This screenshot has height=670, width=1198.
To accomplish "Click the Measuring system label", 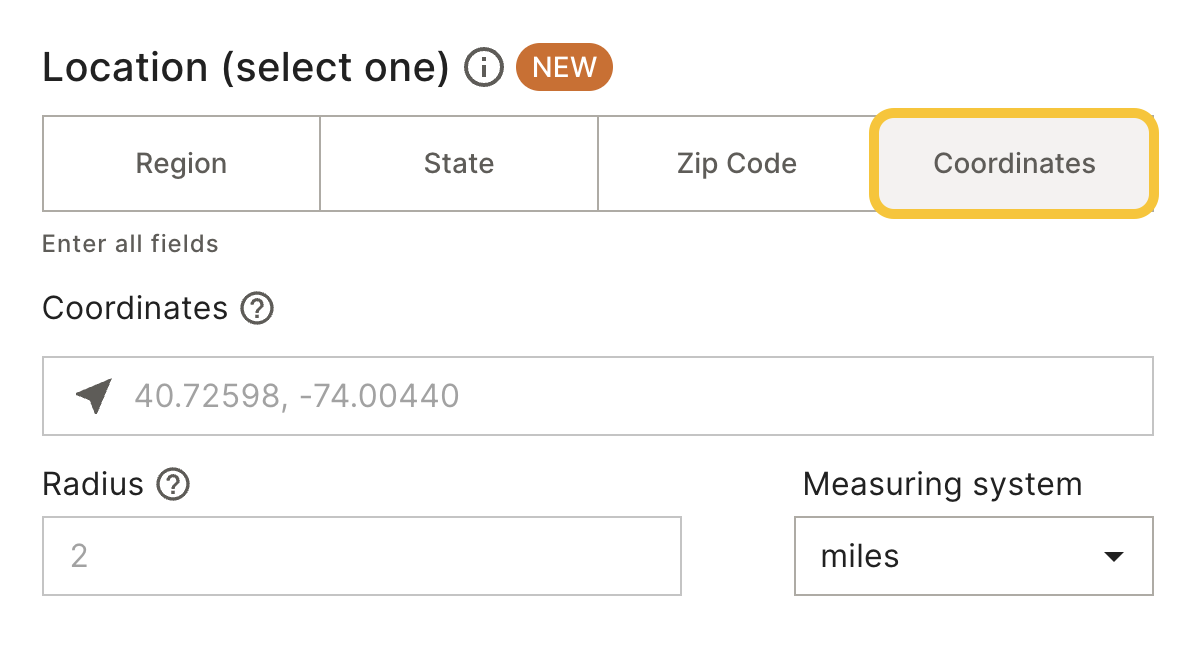I will [942, 484].
